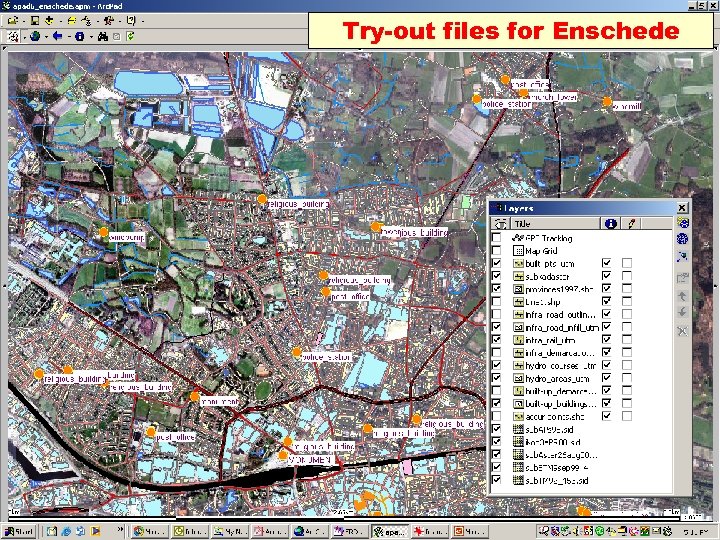
Task: Expand the Help dropdown arrow
Action: click(142, 21)
